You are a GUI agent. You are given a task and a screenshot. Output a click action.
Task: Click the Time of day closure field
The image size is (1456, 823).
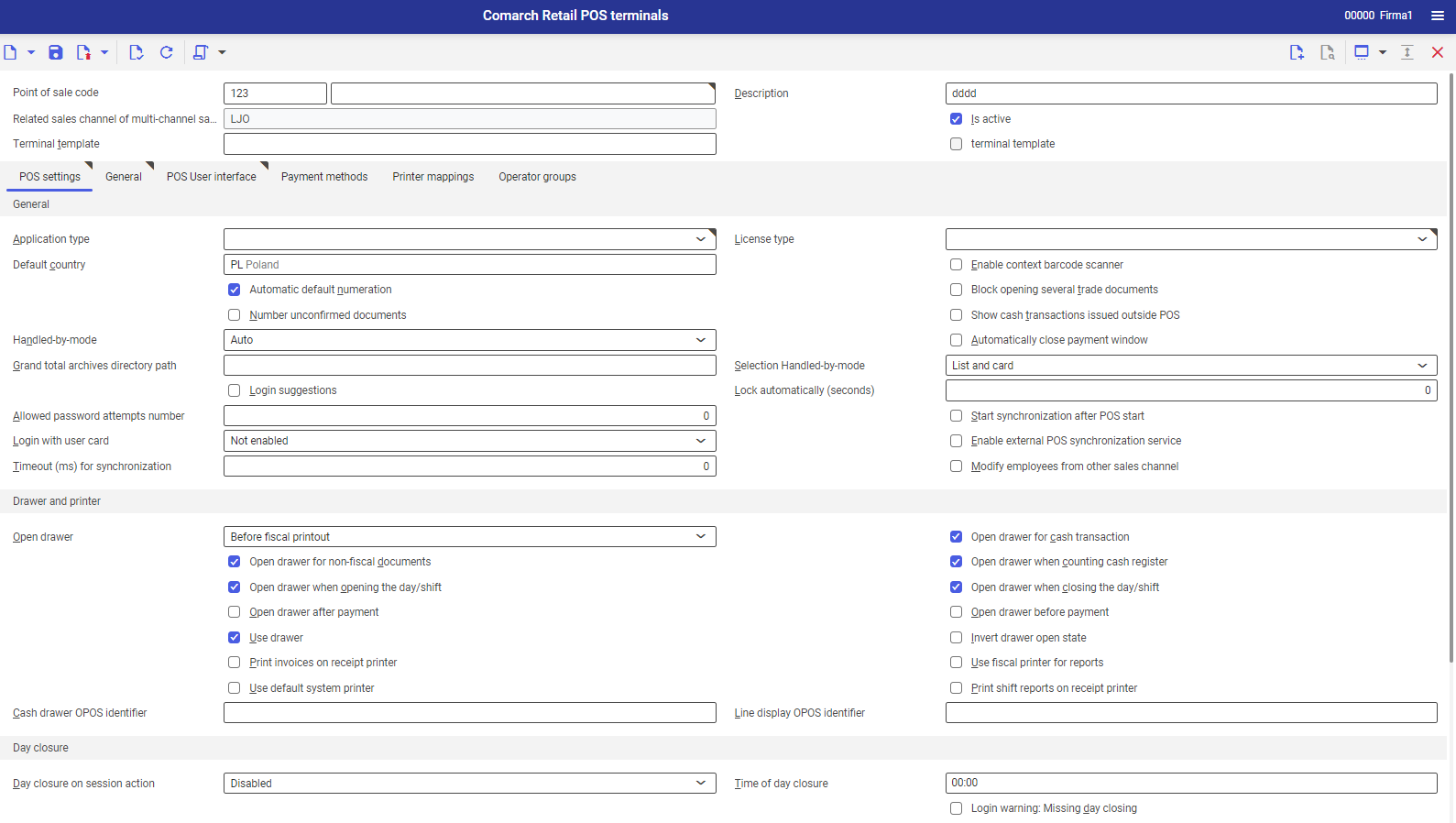(x=1191, y=784)
